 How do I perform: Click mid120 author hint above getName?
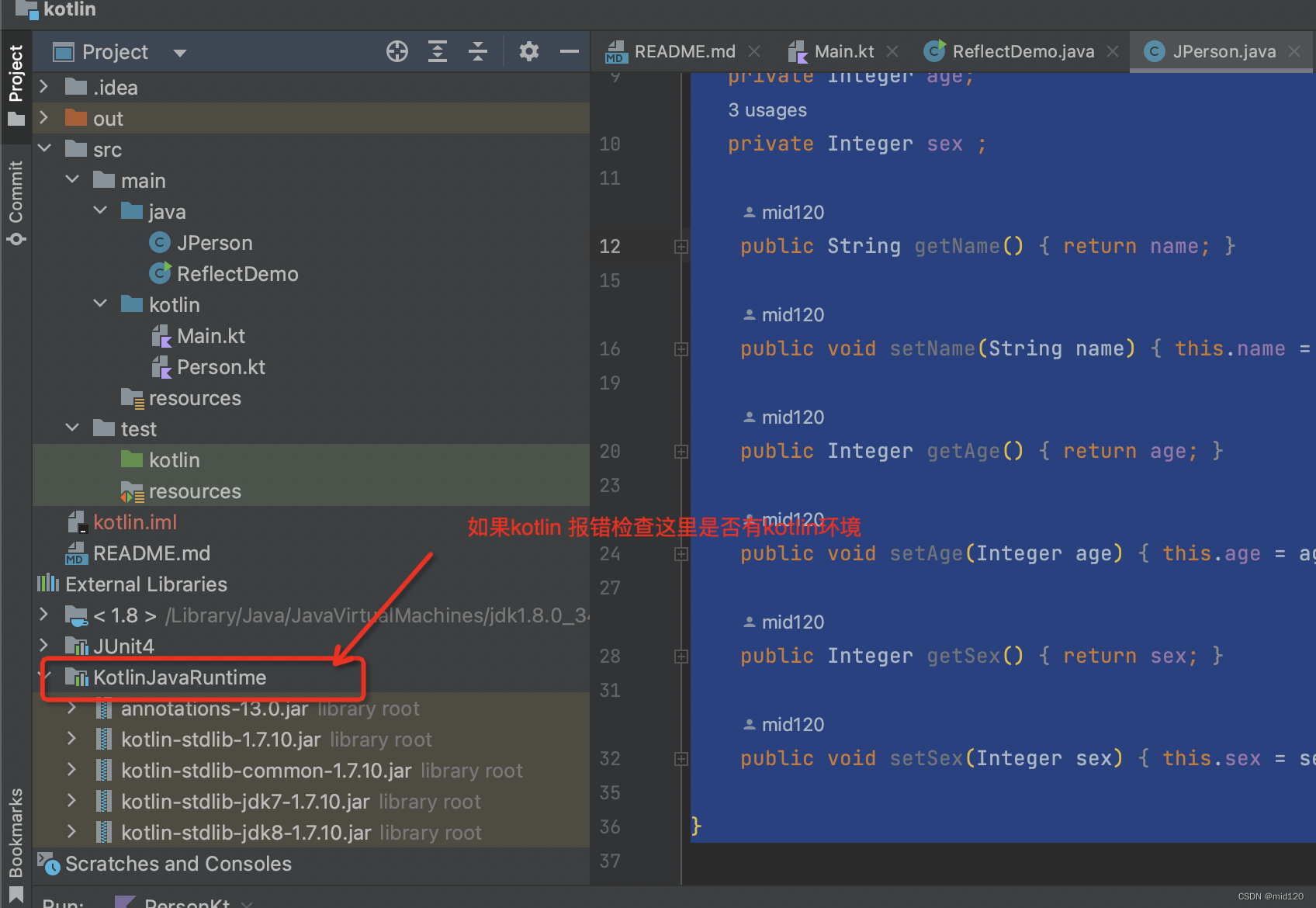(x=784, y=213)
